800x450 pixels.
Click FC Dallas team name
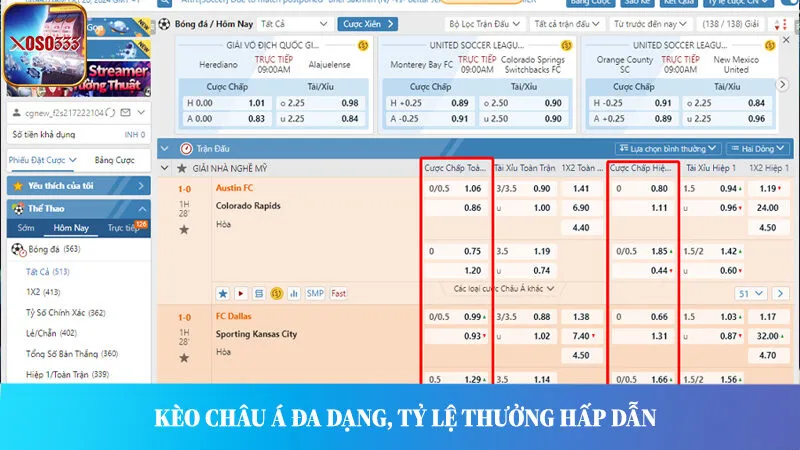(x=234, y=316)
